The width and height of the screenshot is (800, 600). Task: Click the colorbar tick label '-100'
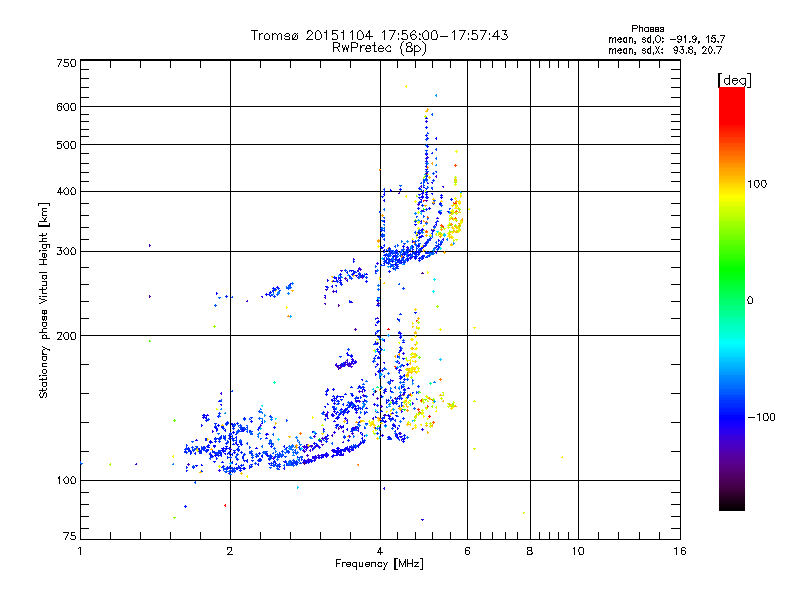(x=761, y=417)
